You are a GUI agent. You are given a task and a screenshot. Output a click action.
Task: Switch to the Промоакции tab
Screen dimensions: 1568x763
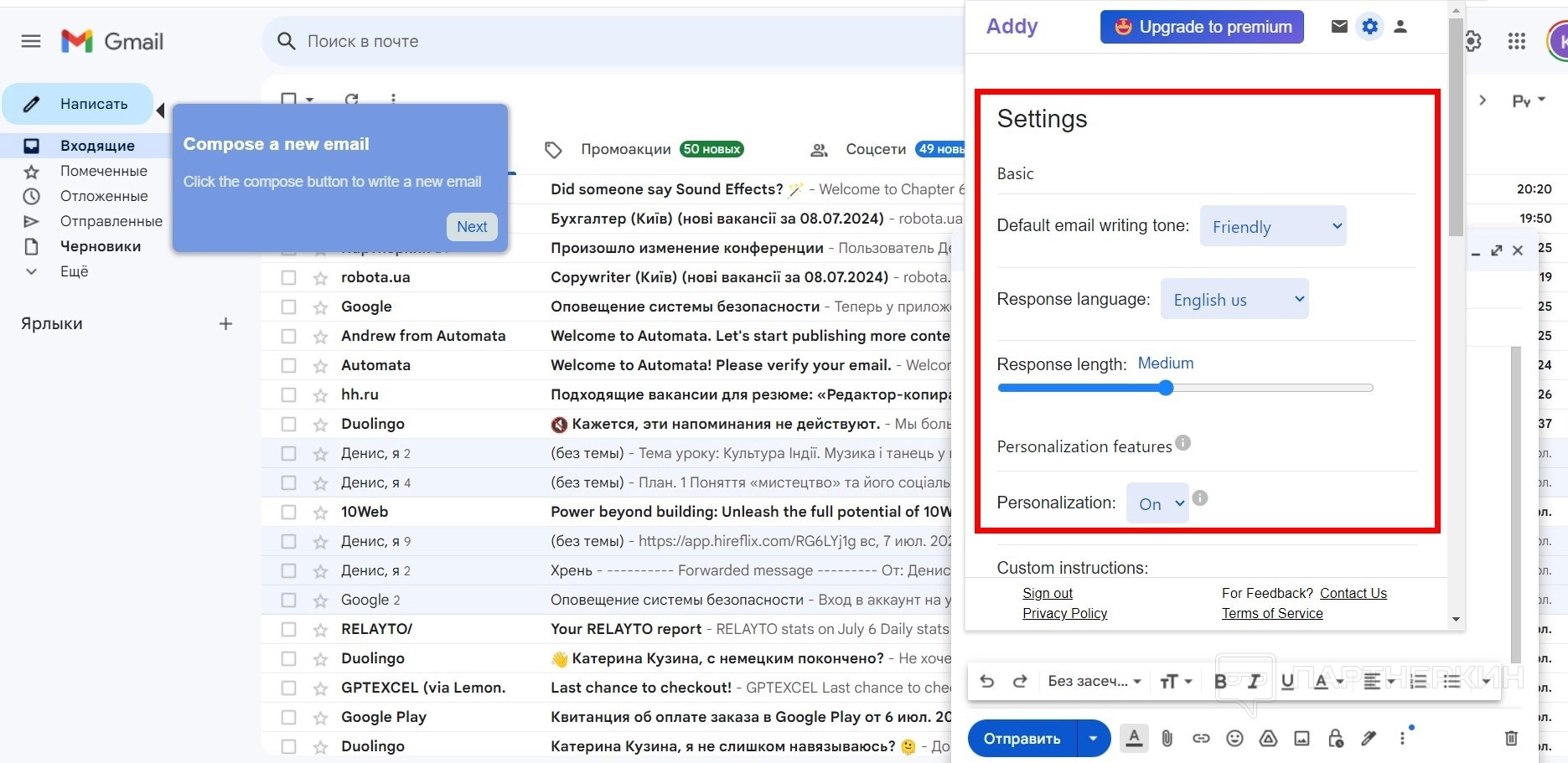coord(644,149)
